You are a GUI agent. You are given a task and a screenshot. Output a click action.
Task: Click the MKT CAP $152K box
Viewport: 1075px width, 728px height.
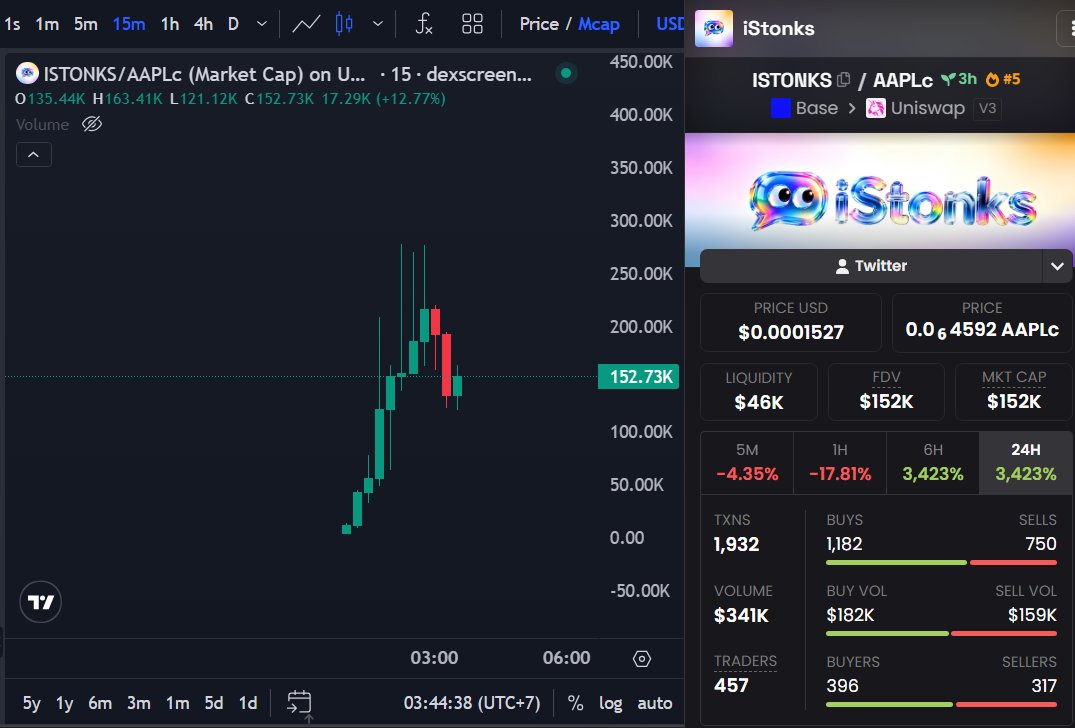(1013, 391)
